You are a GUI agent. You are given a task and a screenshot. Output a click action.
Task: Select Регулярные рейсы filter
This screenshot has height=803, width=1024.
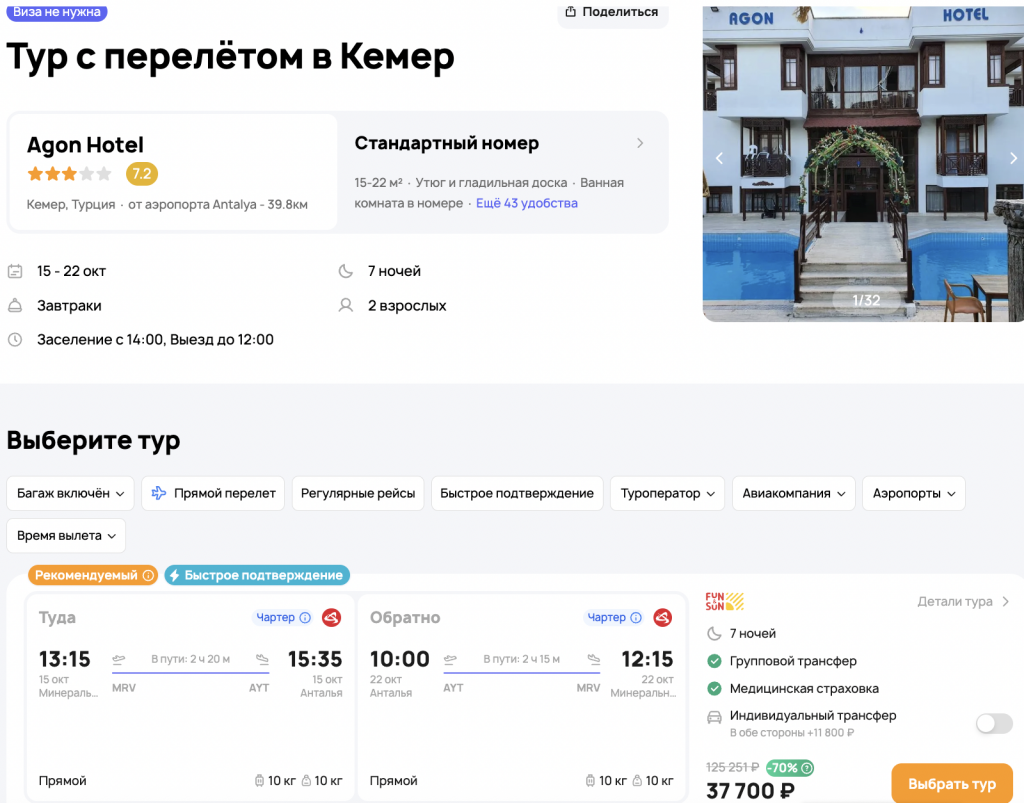coord(360,493)
